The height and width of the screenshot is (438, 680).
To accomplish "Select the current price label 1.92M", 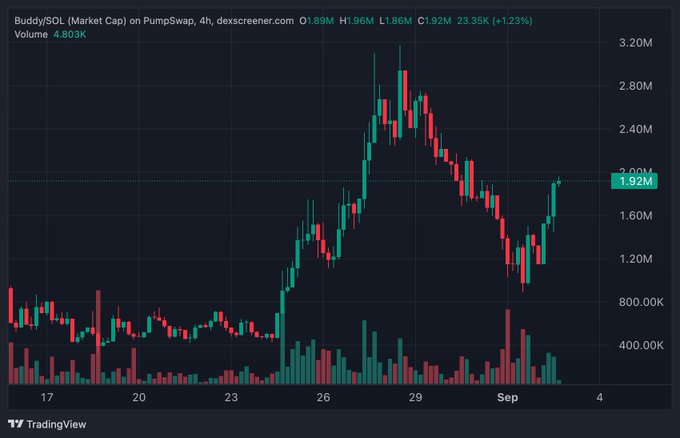I will click(x=634, y=181).
